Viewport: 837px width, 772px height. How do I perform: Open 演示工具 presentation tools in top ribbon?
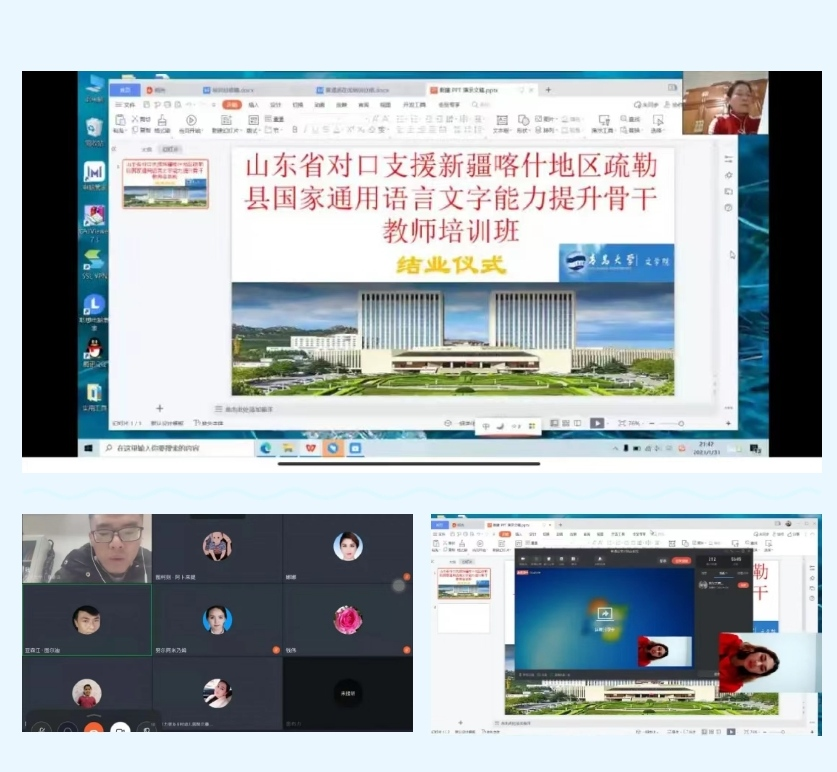603,123
